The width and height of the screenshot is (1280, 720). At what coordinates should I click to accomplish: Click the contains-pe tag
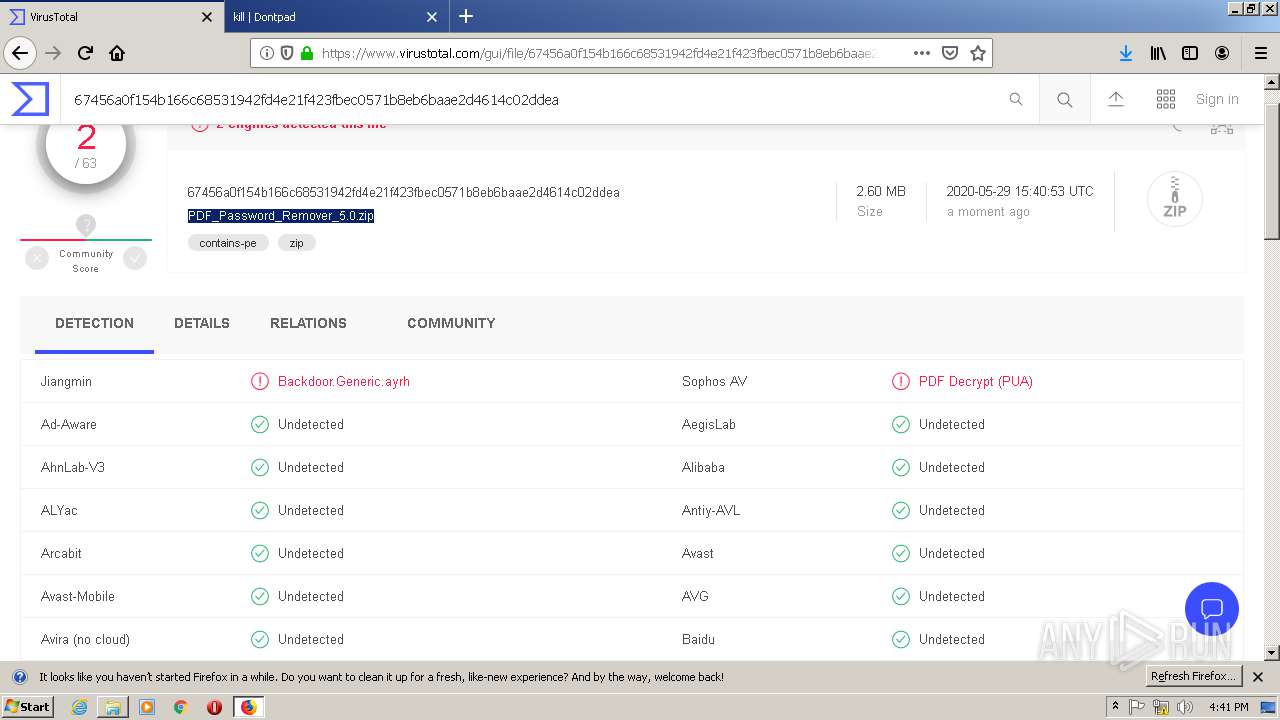228,243
